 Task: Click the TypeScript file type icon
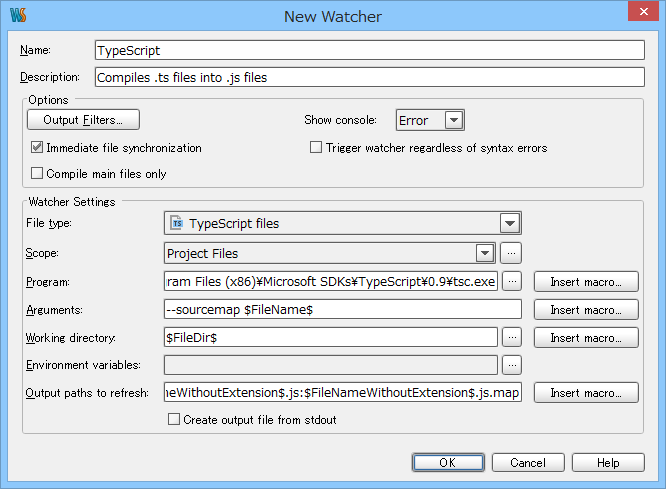pos(176,223)
